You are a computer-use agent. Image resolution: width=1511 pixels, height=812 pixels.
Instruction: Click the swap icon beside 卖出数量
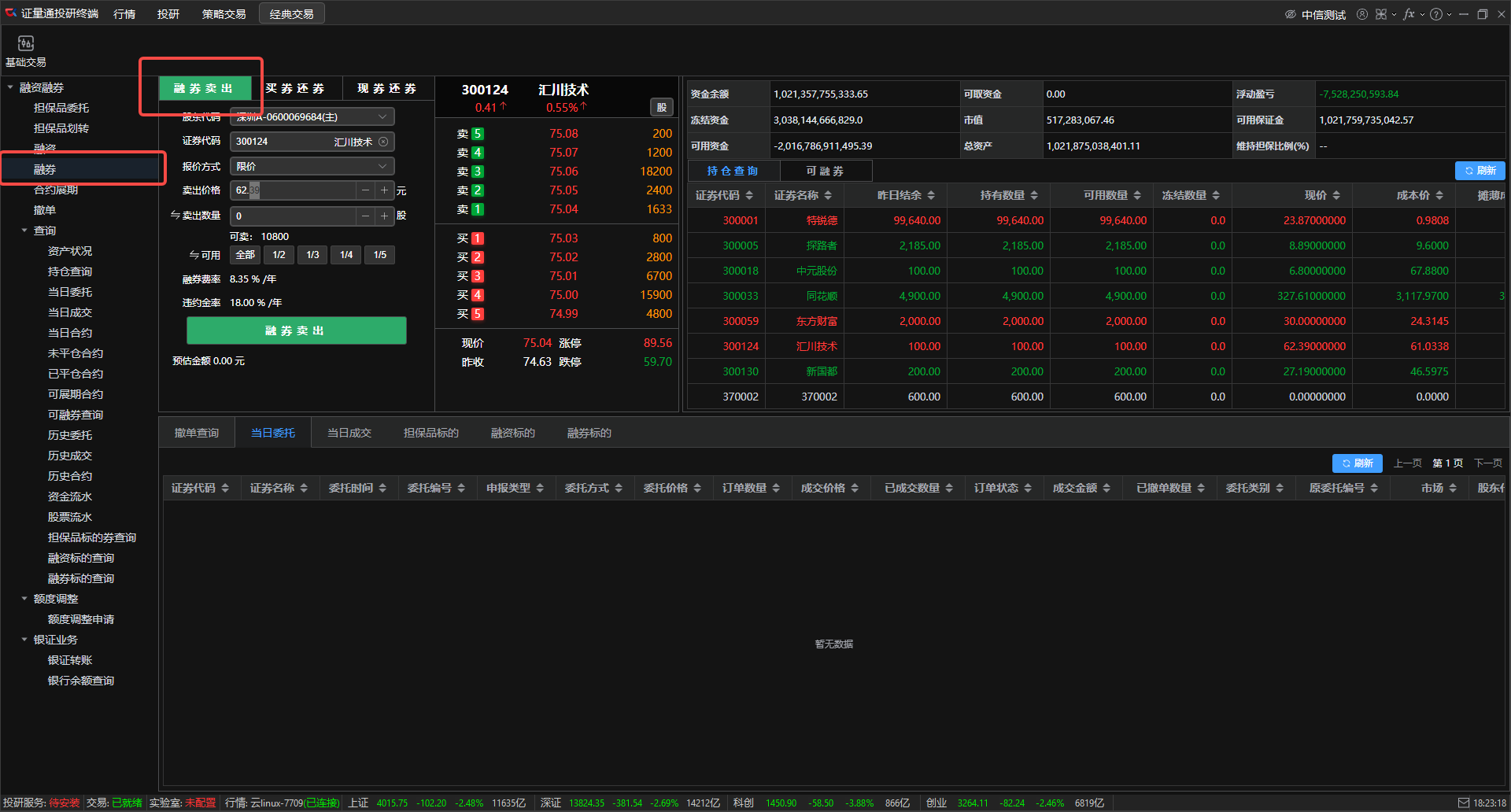tap(175, 215)
